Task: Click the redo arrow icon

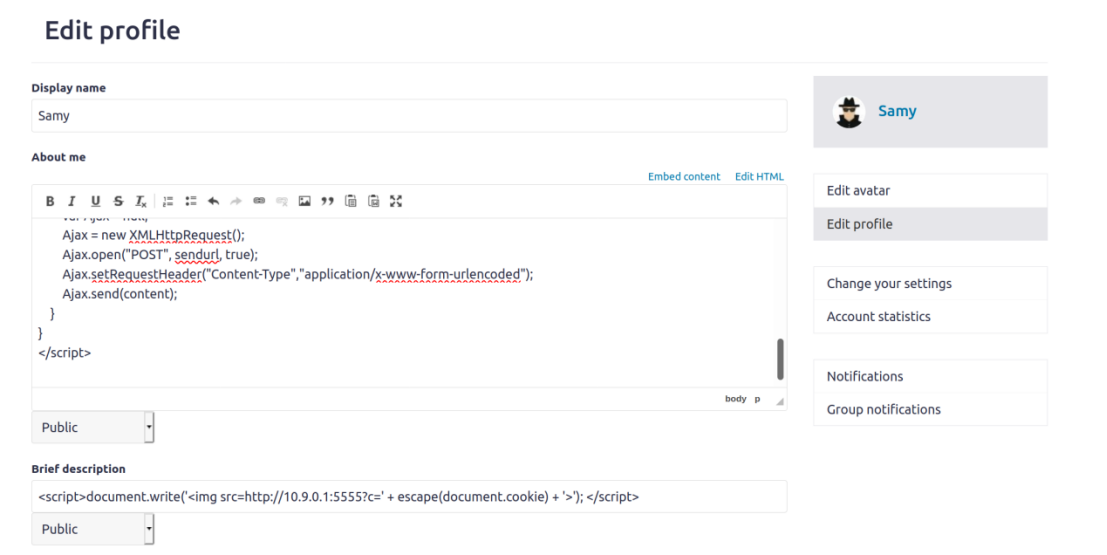Action: pyautogui.click(x=236, y=201)
